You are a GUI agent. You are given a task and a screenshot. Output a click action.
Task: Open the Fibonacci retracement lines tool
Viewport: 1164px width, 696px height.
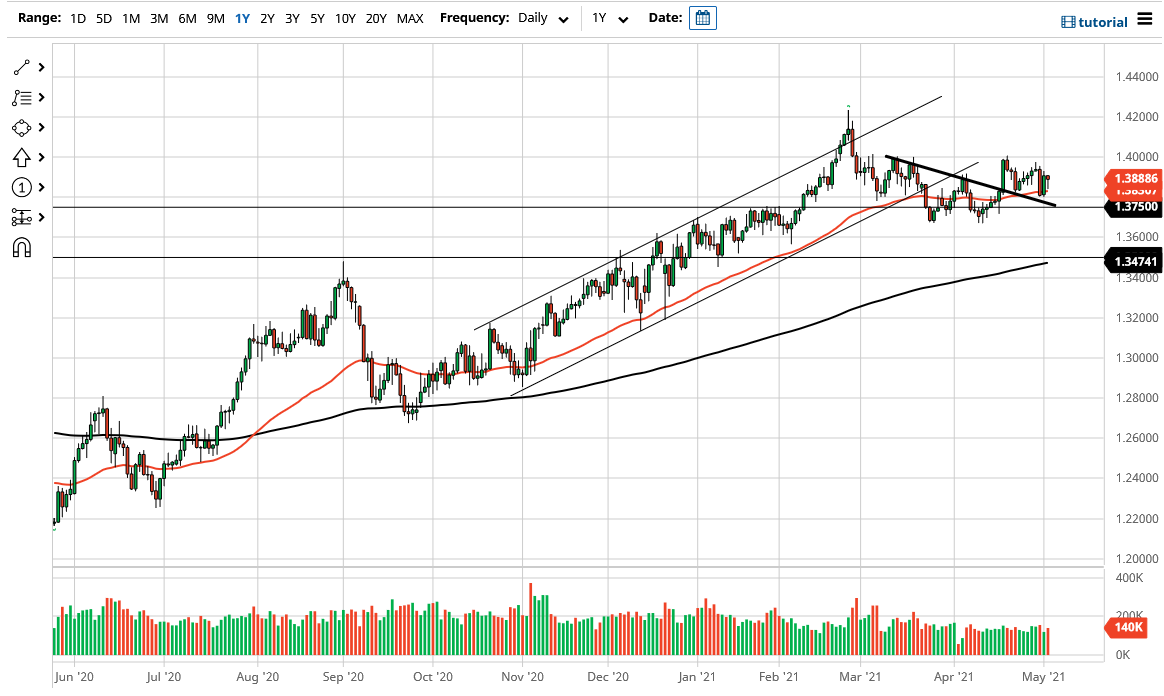(x=22, y=98)
